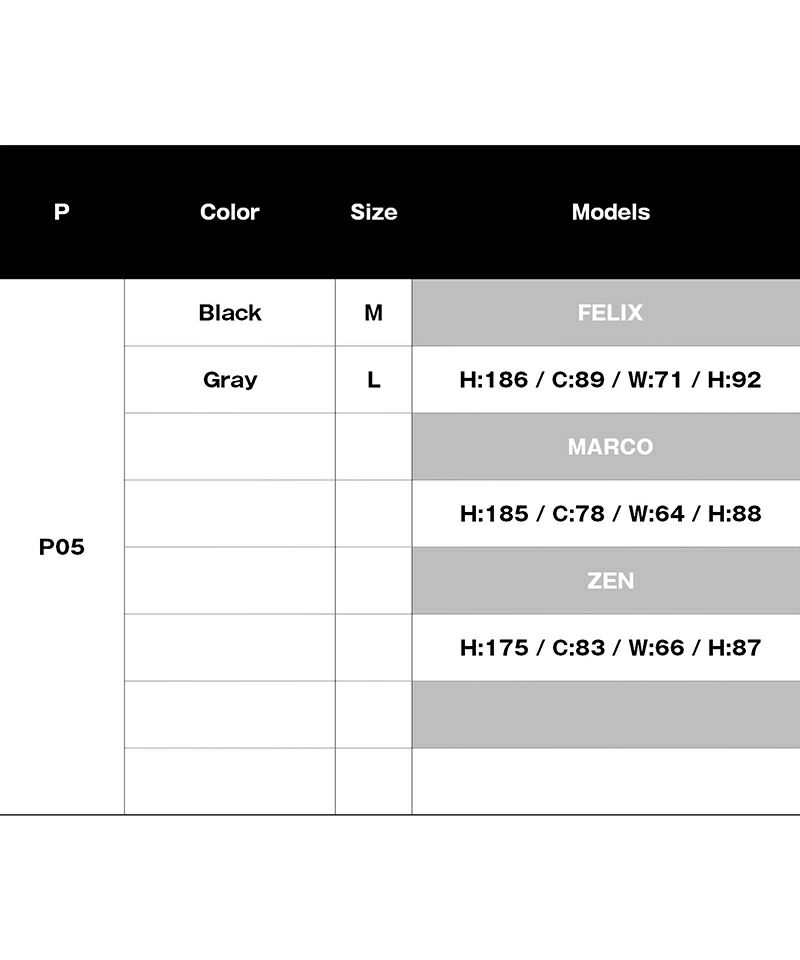This screenshot has height=960, width=800.
Task: Click the P05 product code cell
Action: click(x=62, y=548)
